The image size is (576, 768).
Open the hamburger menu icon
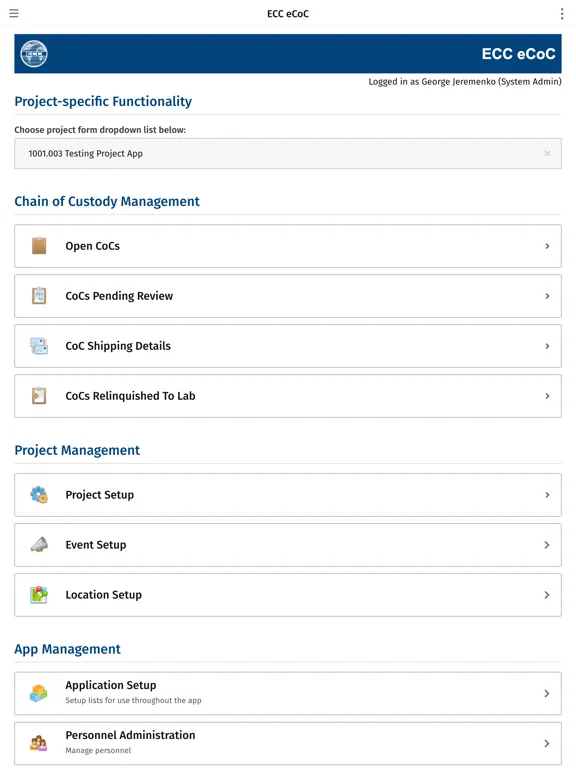tap(14, 13)
